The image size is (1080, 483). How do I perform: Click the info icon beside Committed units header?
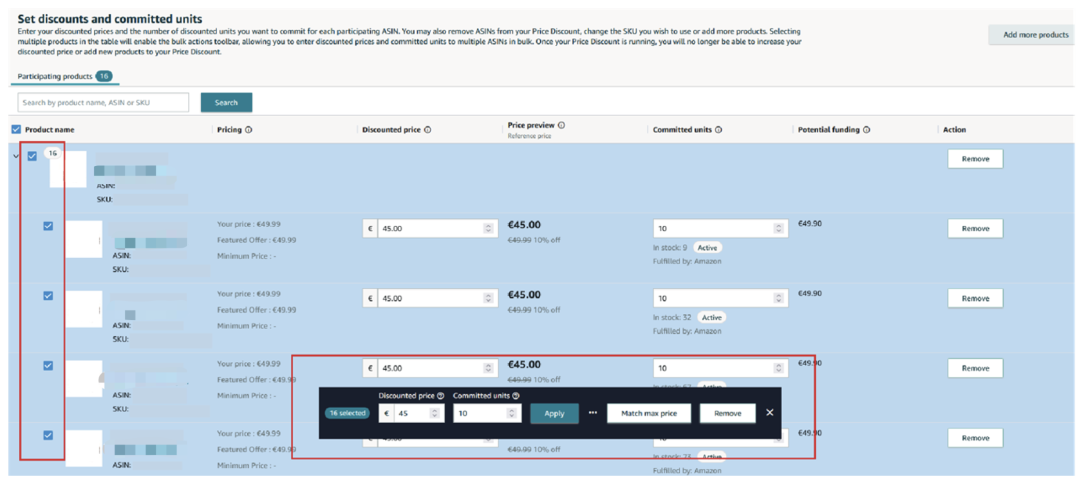(718, 130)
